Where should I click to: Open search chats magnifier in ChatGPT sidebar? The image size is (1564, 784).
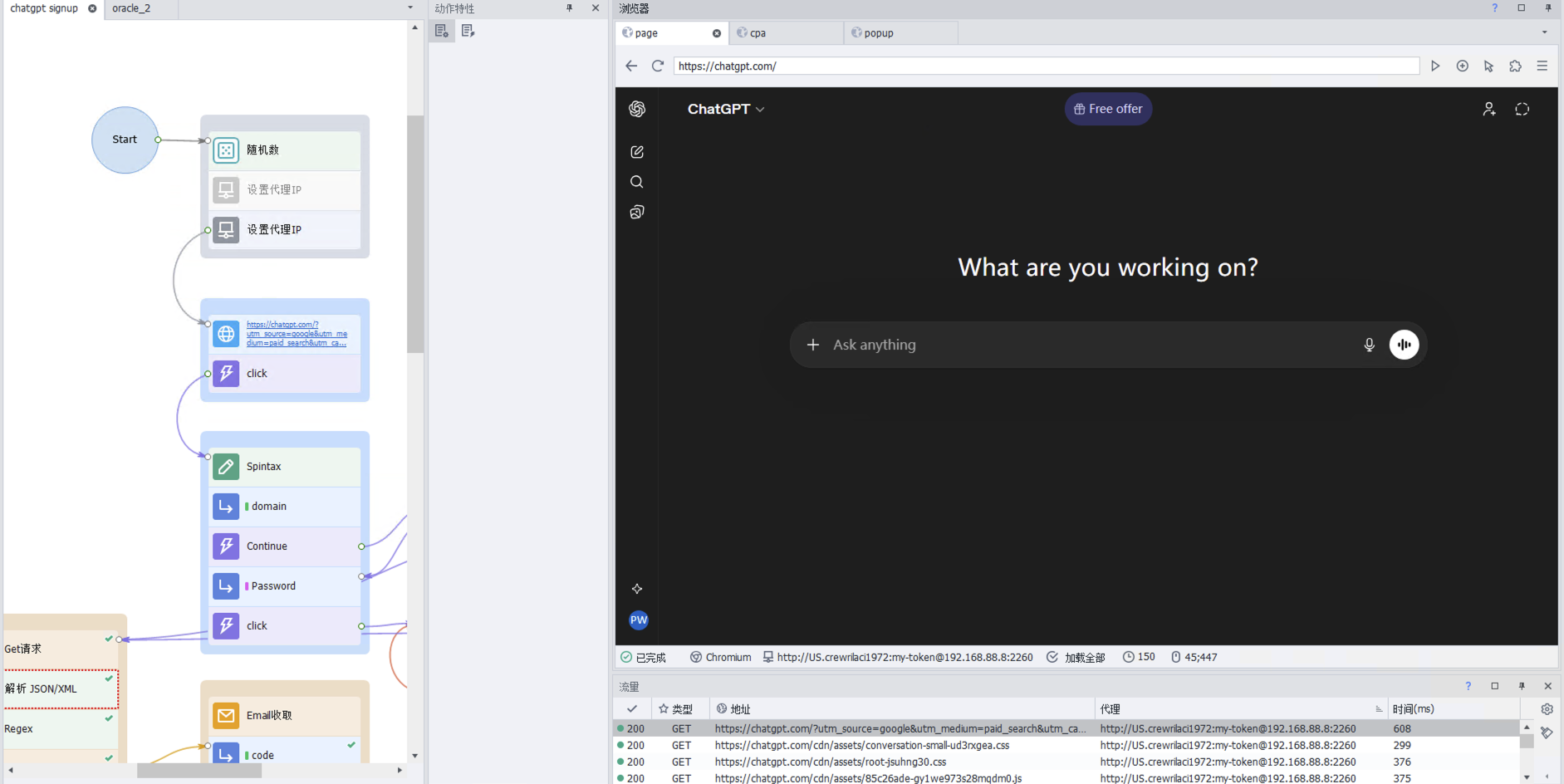tap(637, 182)
